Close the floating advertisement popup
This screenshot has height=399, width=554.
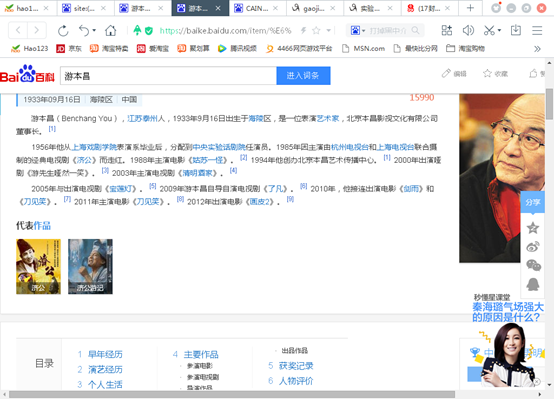[x=537, y=382]
